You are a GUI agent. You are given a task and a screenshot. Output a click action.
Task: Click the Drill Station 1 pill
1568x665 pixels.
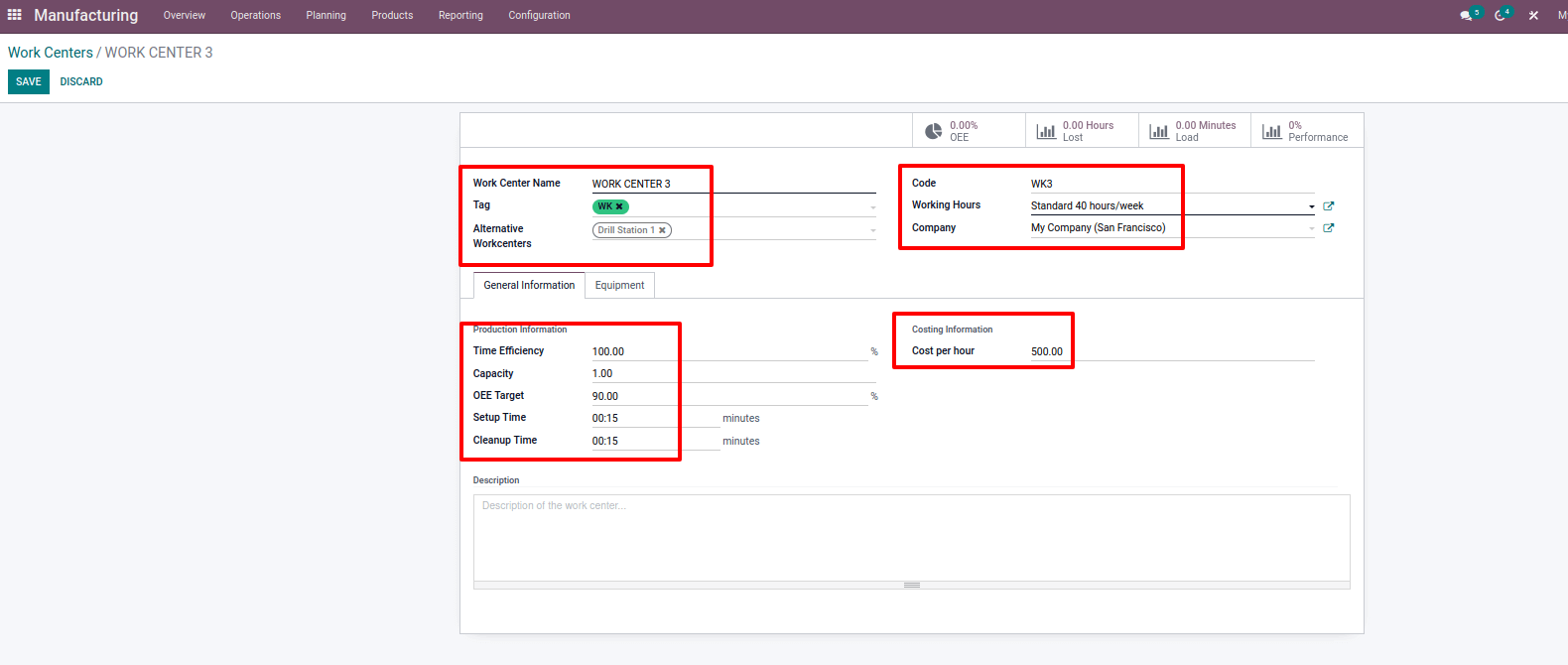click(632, 230)
